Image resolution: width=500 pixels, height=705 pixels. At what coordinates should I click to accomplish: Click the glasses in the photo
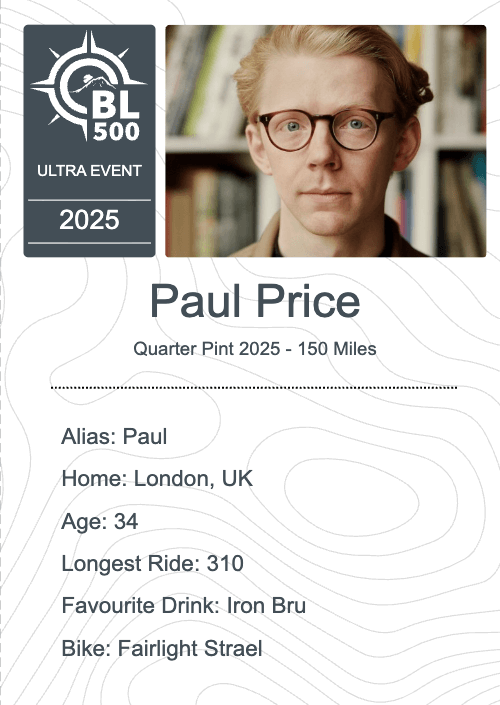coord(326,129)
